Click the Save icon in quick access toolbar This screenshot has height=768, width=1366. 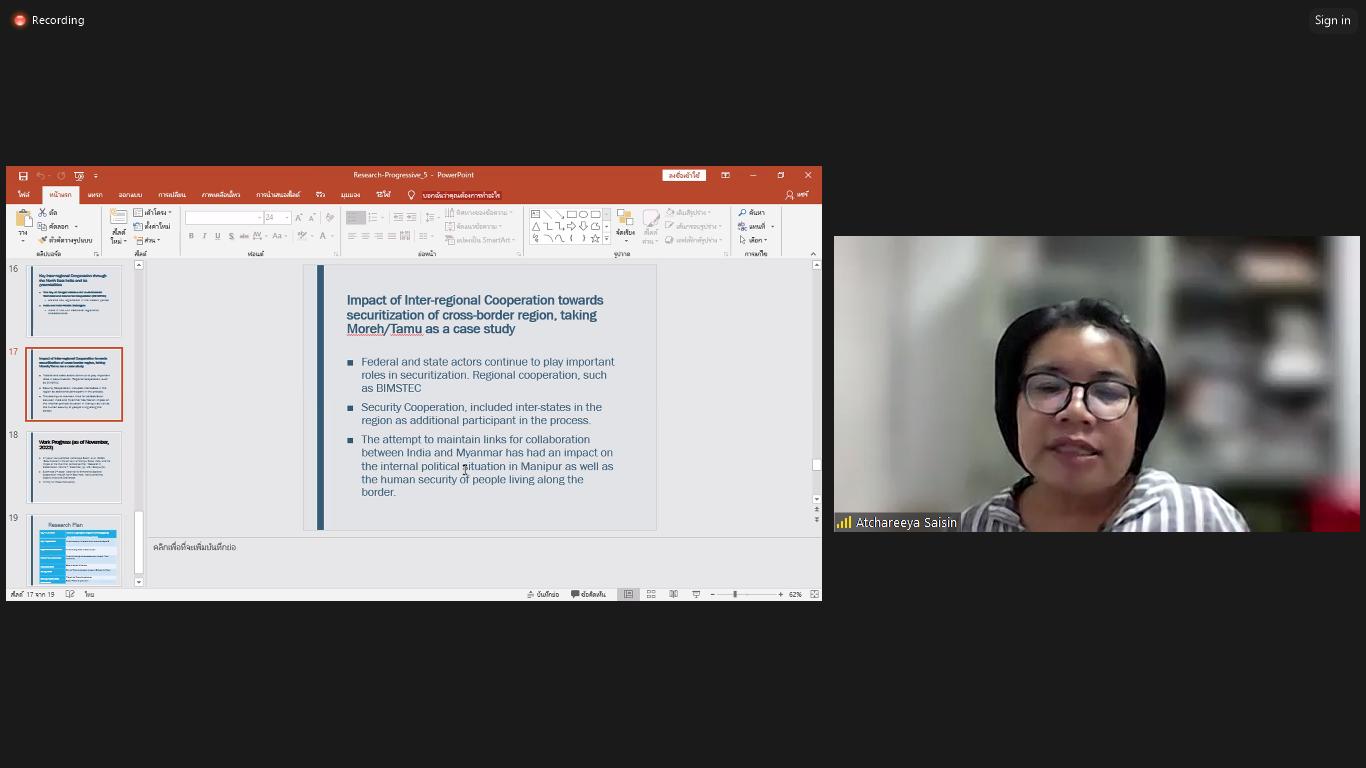pos(23,176)
